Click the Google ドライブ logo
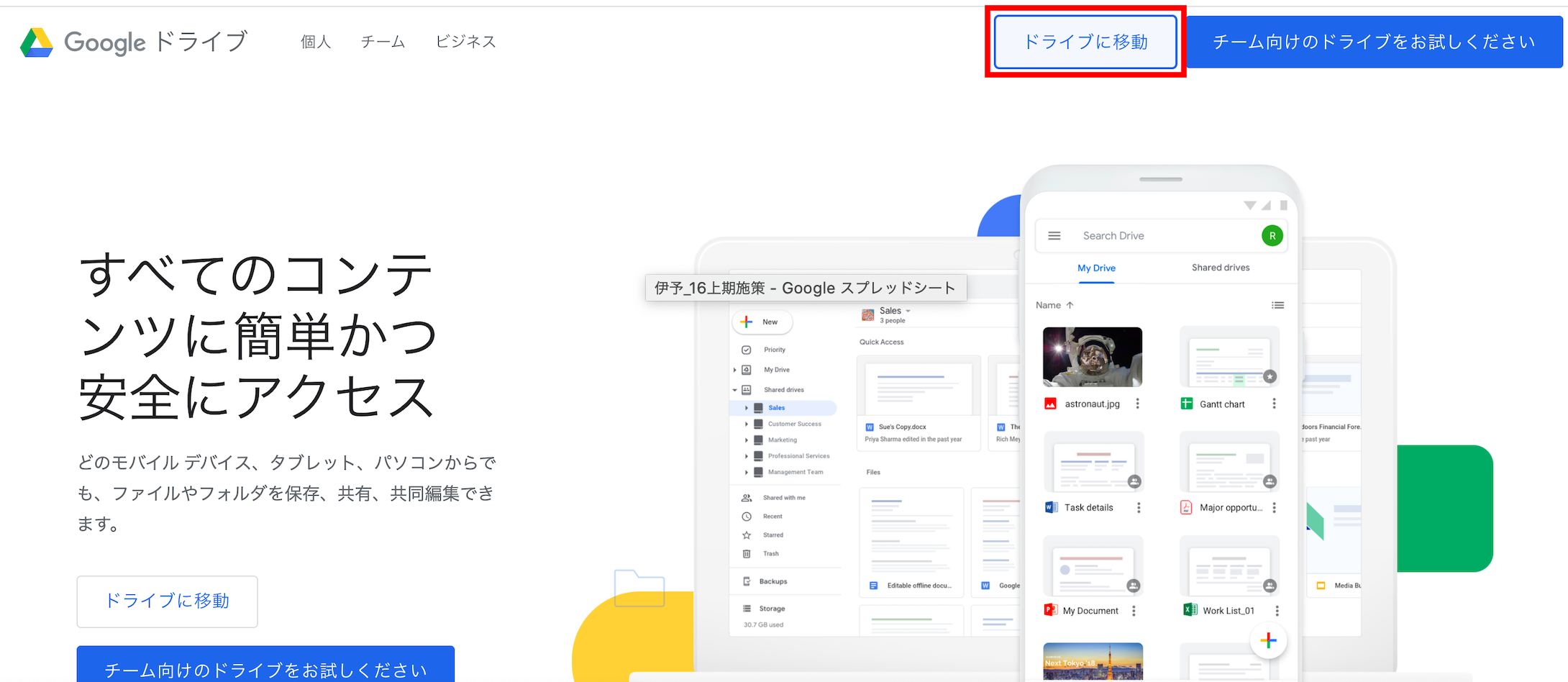 [x=134, y=42]
